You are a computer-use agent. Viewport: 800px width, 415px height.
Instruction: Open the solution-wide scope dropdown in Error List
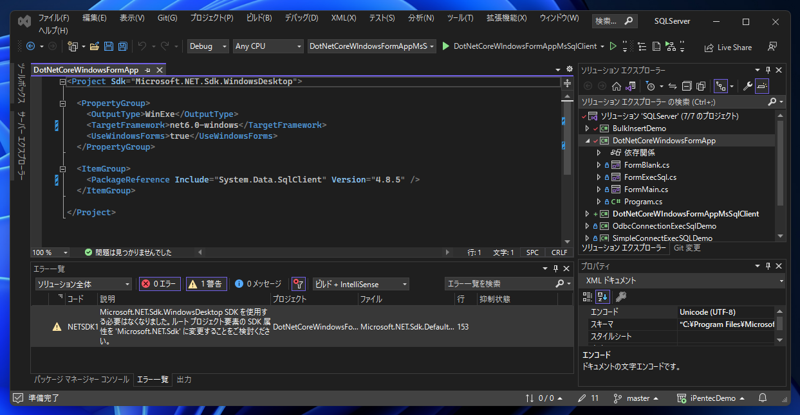point(83,284)
